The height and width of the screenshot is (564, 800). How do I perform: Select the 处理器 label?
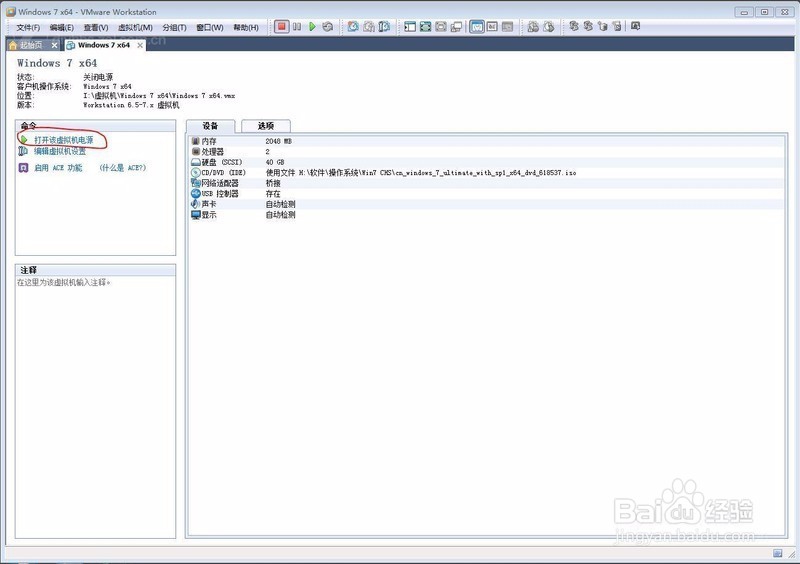(x=213, y=152)
